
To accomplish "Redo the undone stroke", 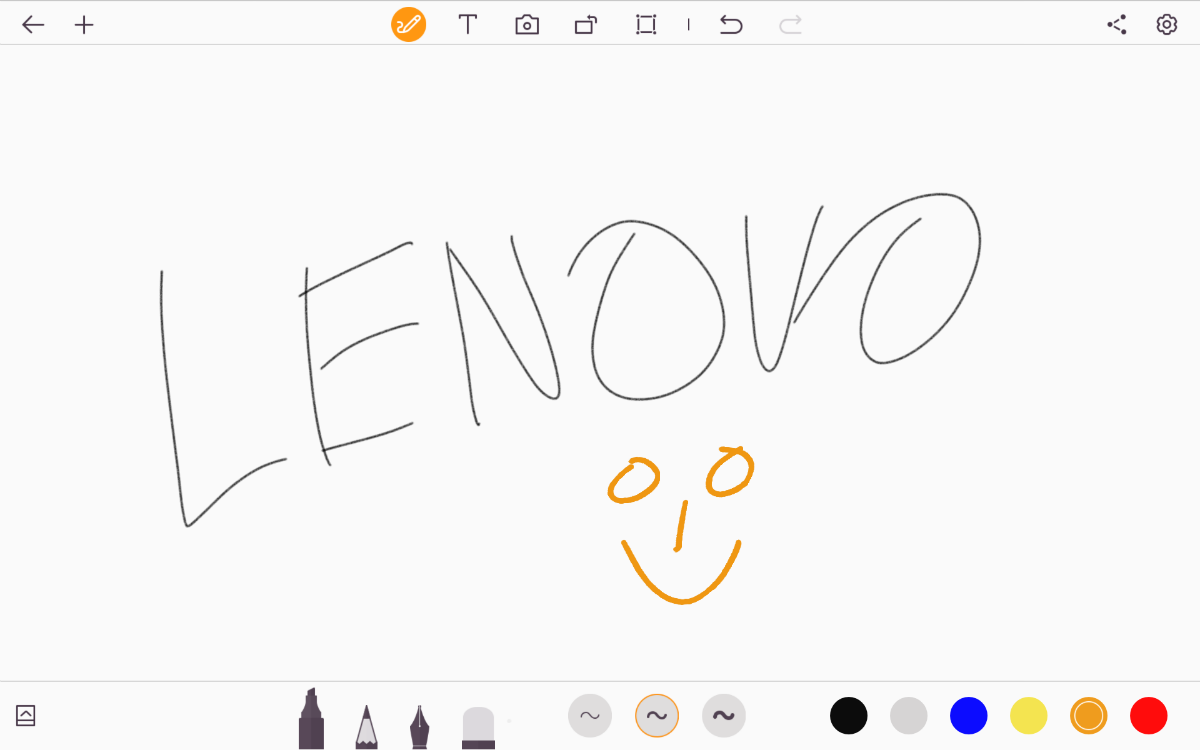I will 790,25.
